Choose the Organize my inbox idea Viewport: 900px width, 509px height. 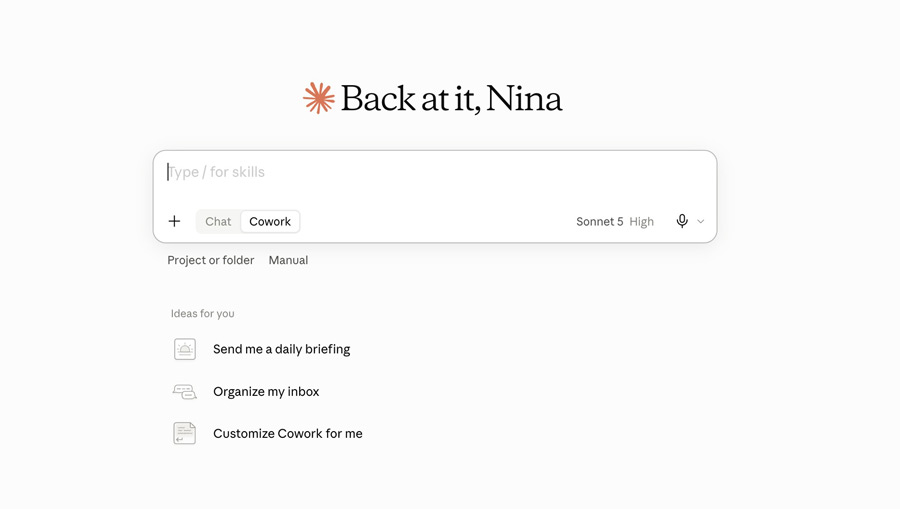tap(266, 391)
